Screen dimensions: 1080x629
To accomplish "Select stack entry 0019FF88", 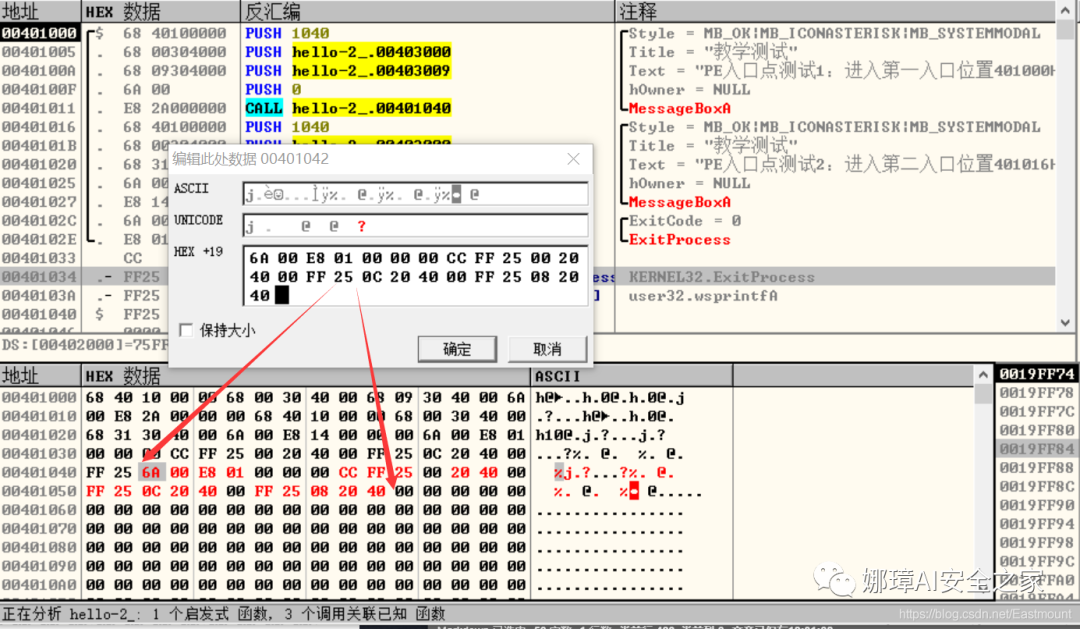I will click(1037, 467).
